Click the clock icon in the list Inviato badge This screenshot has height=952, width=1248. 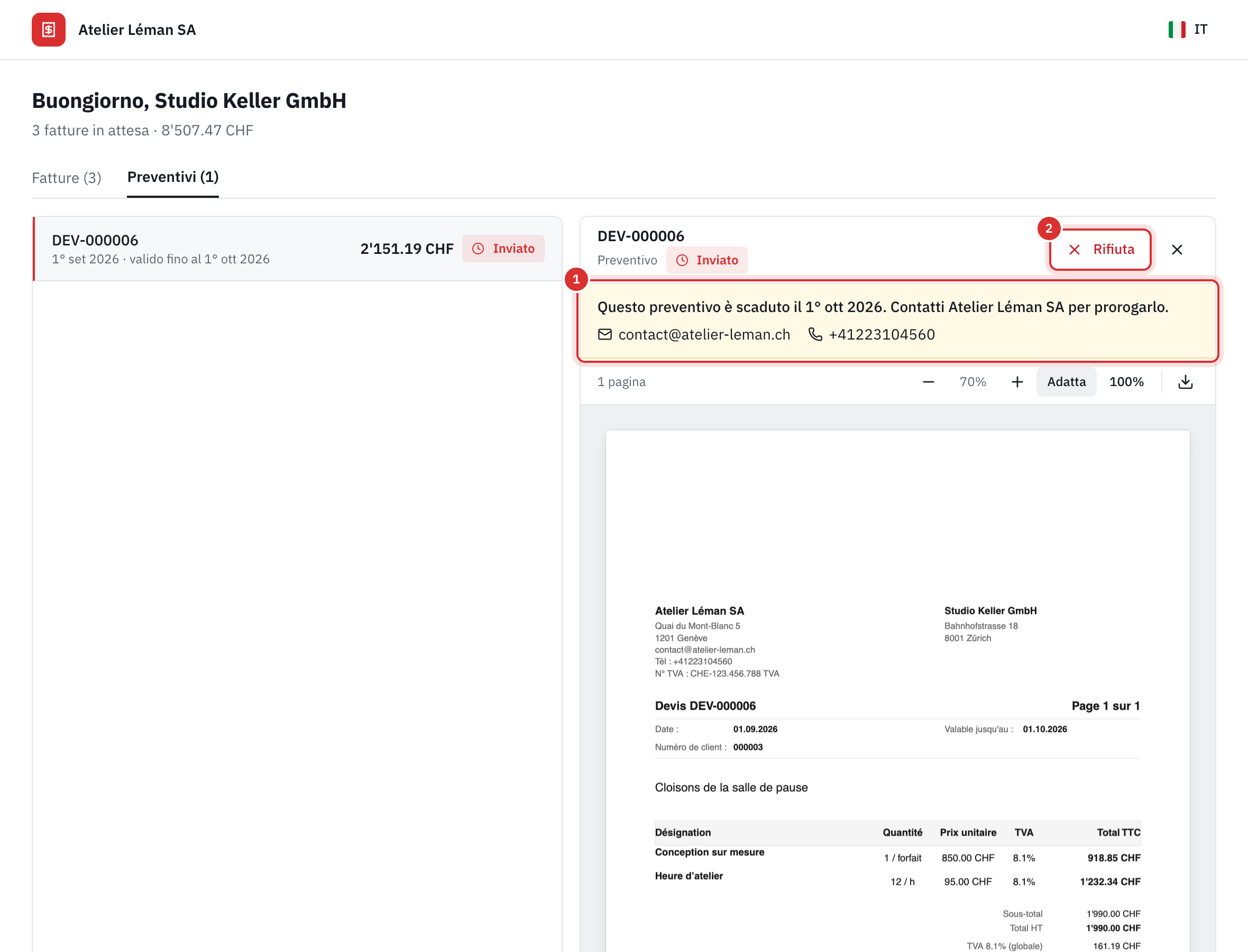(478, 249)
